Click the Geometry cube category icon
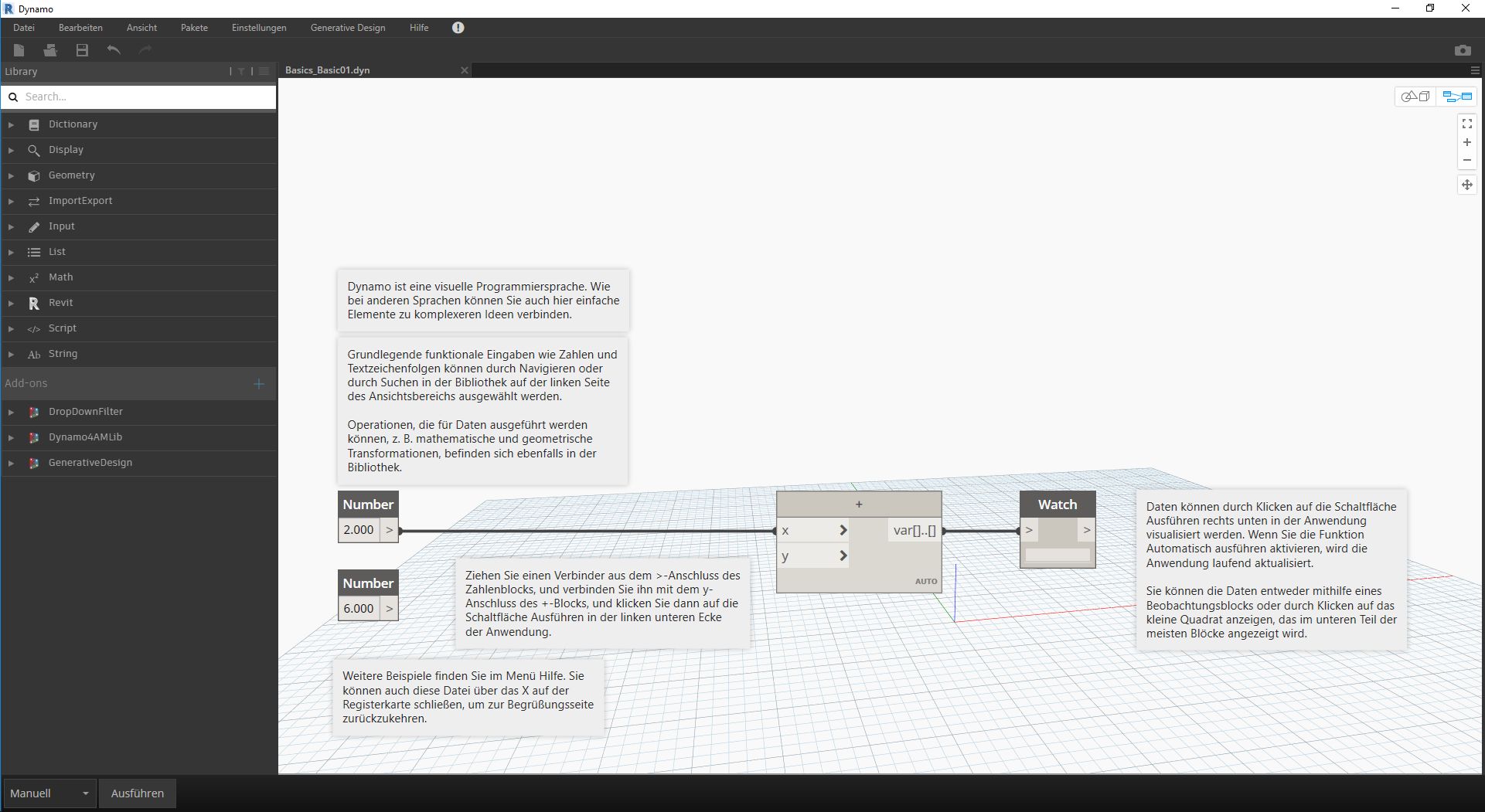 pyautogui.click(x=34, y=175)
